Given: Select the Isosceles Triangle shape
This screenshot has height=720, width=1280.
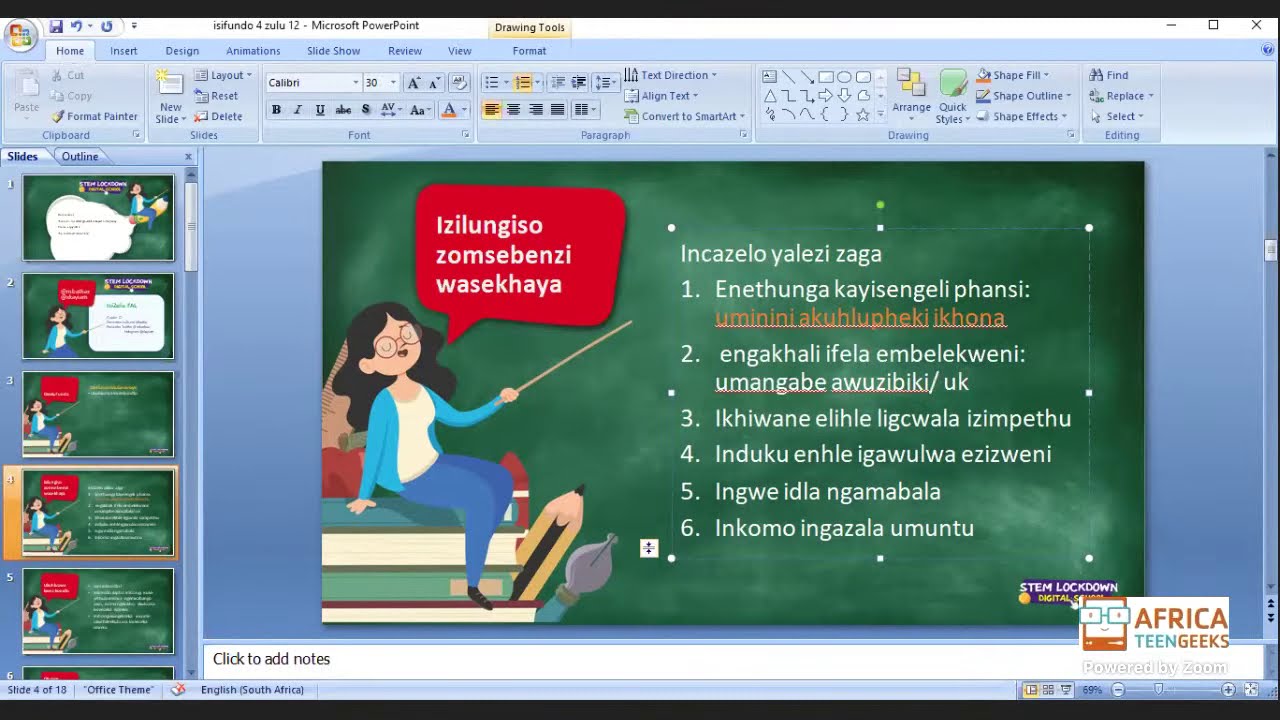Looking at the screenshot, I should (x=769, y=96).
